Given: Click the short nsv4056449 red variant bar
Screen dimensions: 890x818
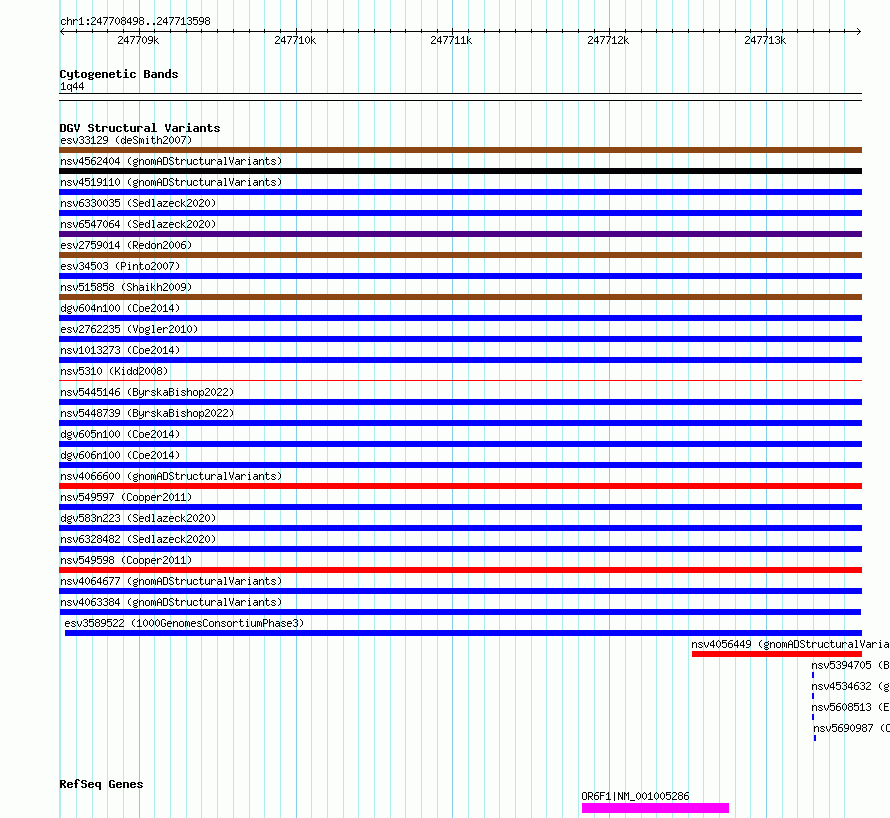Looking at the screenshot, I should pyautogui.click(x=776, y=654).
